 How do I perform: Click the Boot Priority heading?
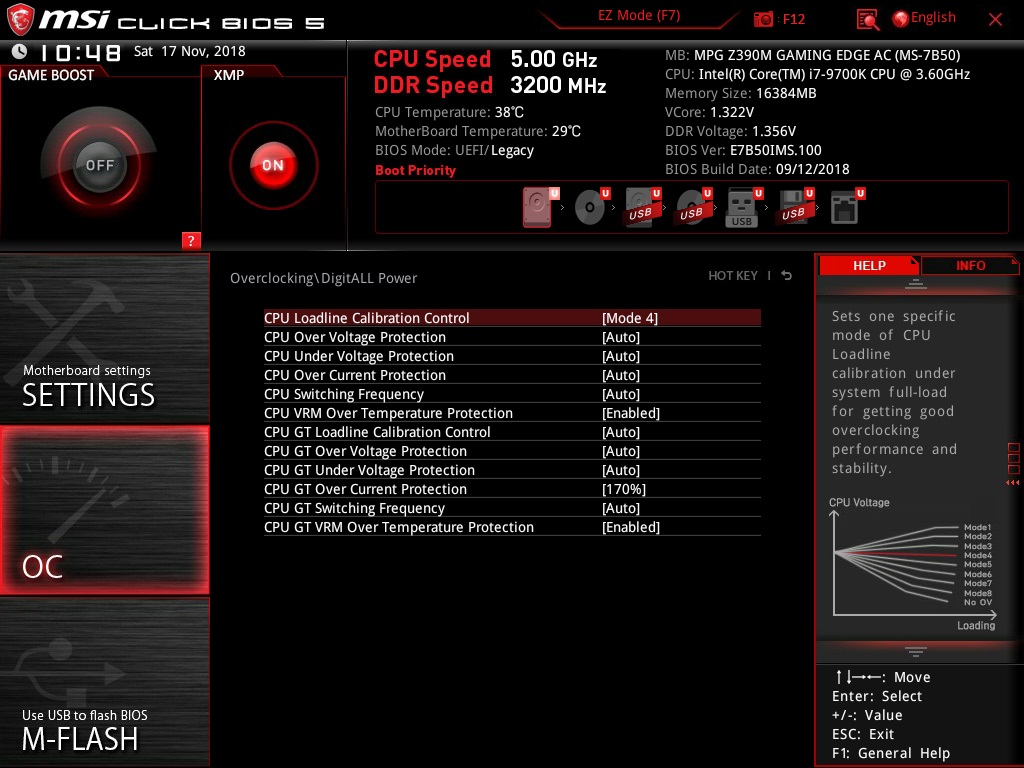pyautogui.click(x=415, y=170)
